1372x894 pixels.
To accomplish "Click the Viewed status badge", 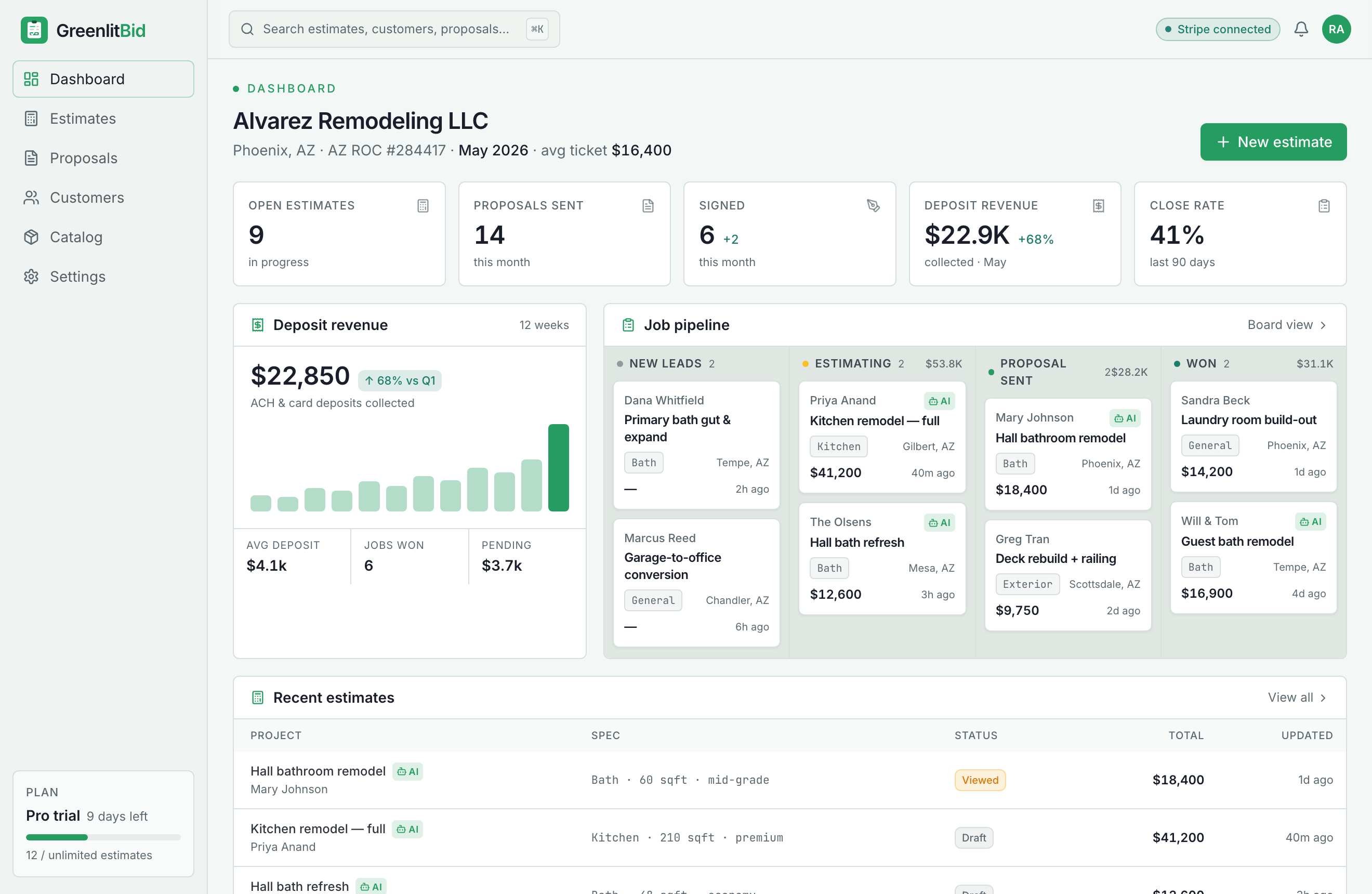I will [x=980, y=780].
